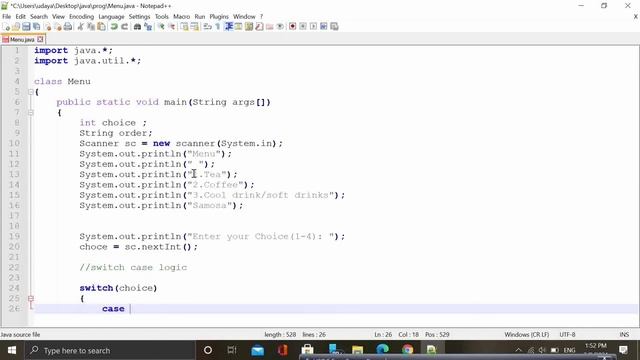Screen dimensions: 640x360
Task: Open the Windows Start button
Action: click(x=12, y=350)
